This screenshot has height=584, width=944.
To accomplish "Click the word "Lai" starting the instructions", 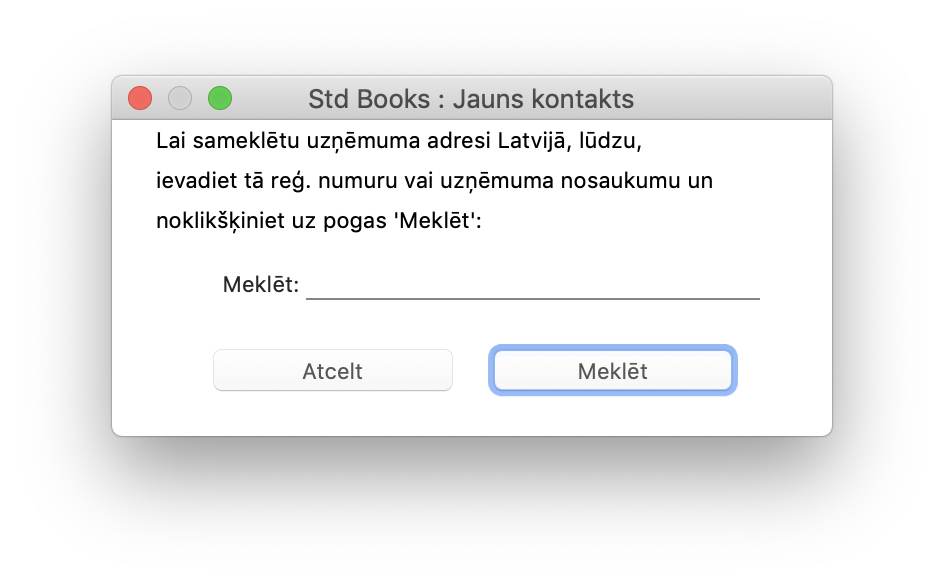I will [171, 141].
